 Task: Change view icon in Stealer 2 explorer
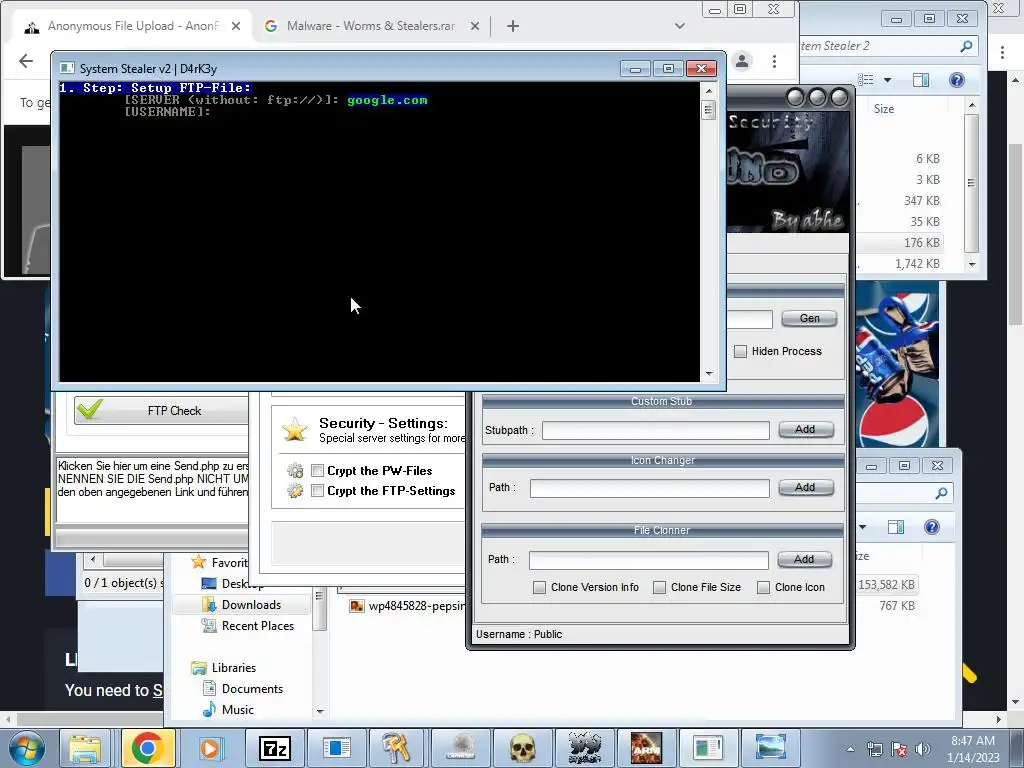coord(866,80)
